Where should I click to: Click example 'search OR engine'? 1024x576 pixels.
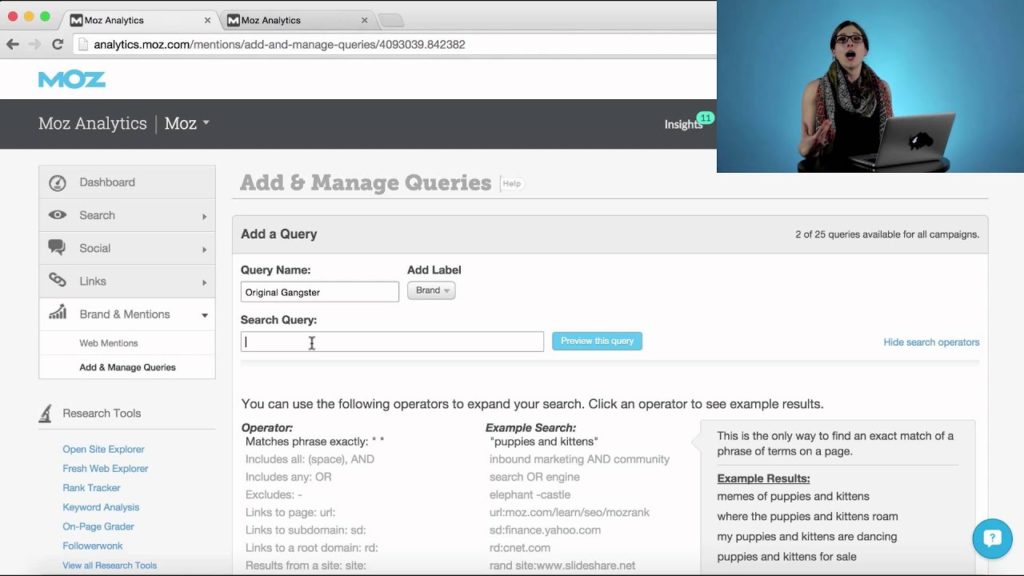point(534,477)
